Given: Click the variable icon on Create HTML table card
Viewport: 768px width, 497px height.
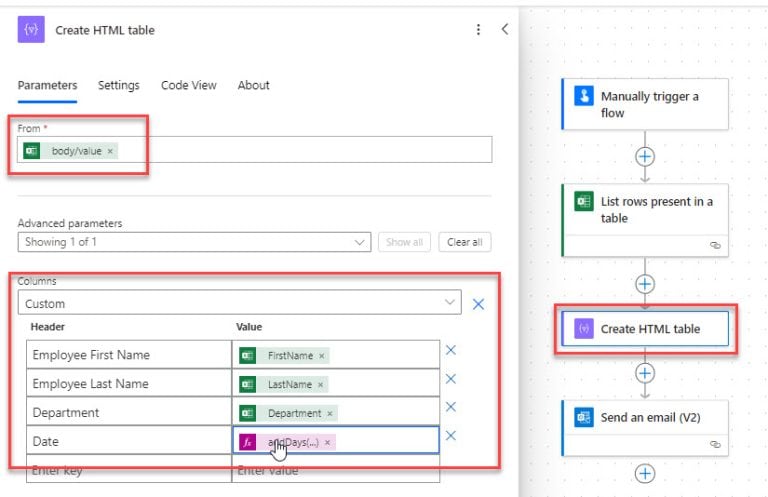Looking at the screenshot, I should pyautogui.click(x=584, y=329).
